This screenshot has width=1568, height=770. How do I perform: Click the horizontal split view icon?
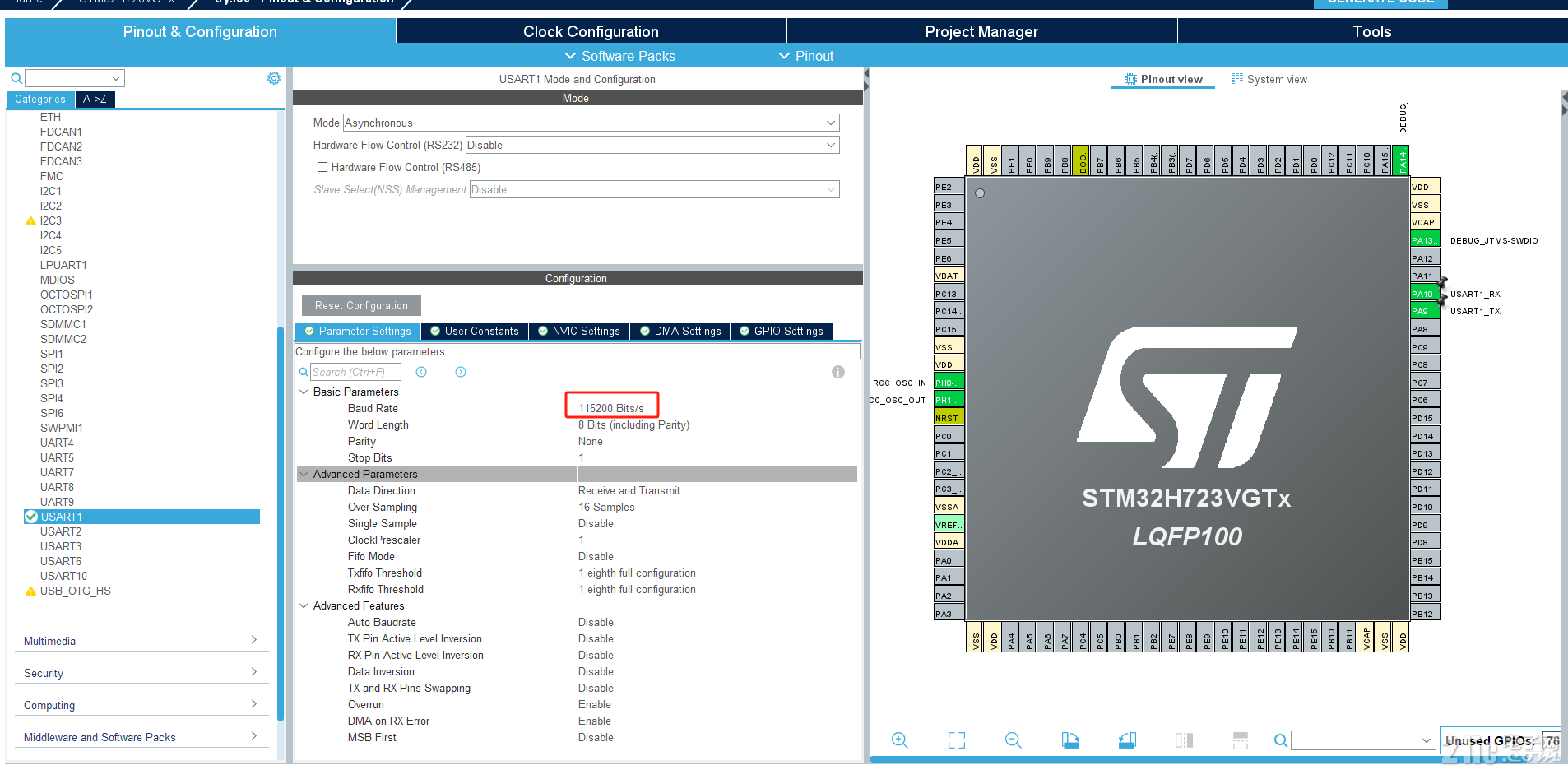pos(1241,740)
